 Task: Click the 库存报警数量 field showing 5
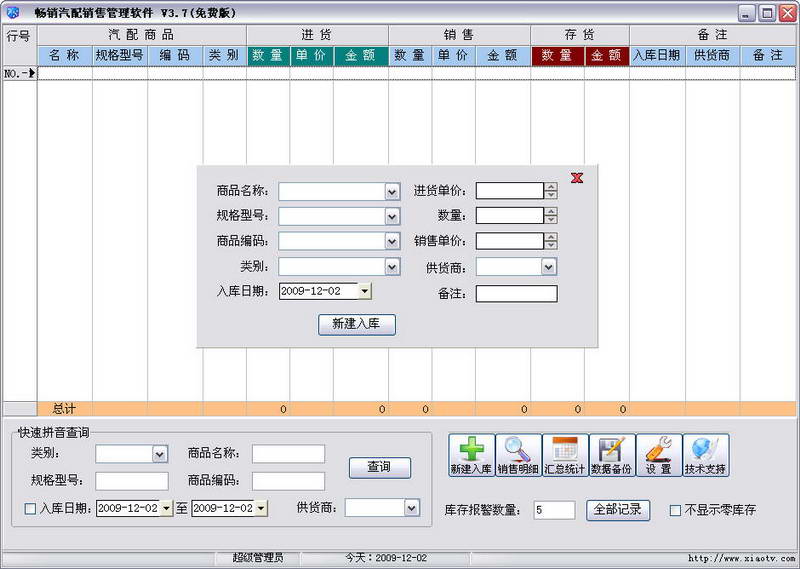click(x=555, y=510)
